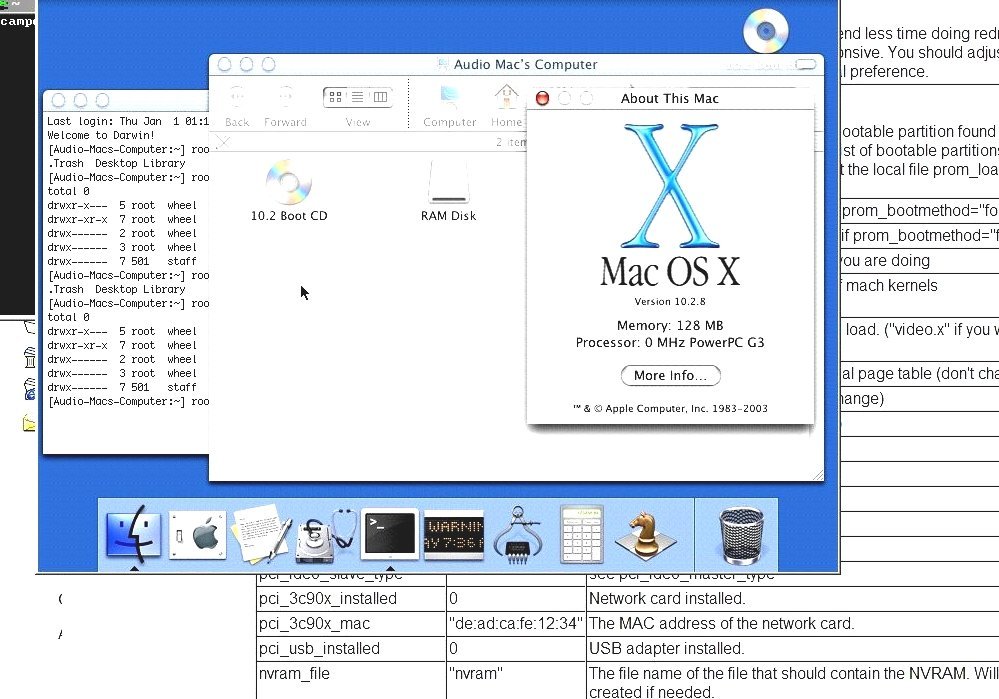Switch Finder to icon view
The width and height of the screenshot is (999, 699).
(x=335, y=97)
